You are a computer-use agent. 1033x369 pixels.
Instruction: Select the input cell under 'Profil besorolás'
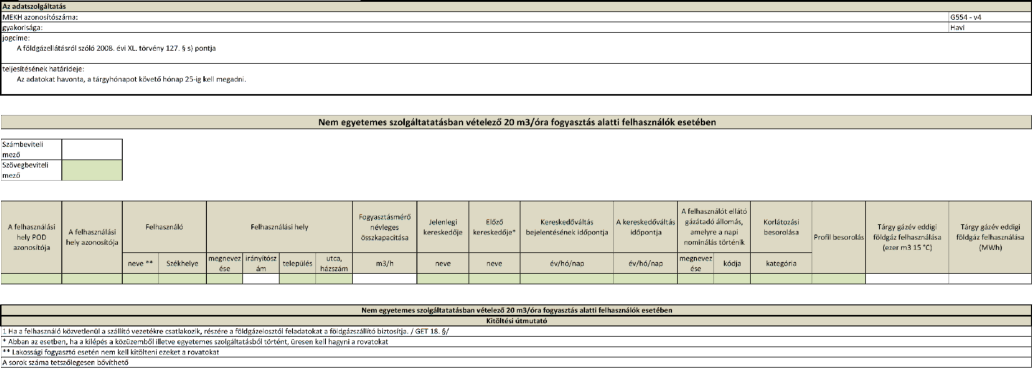click(838, 279)
